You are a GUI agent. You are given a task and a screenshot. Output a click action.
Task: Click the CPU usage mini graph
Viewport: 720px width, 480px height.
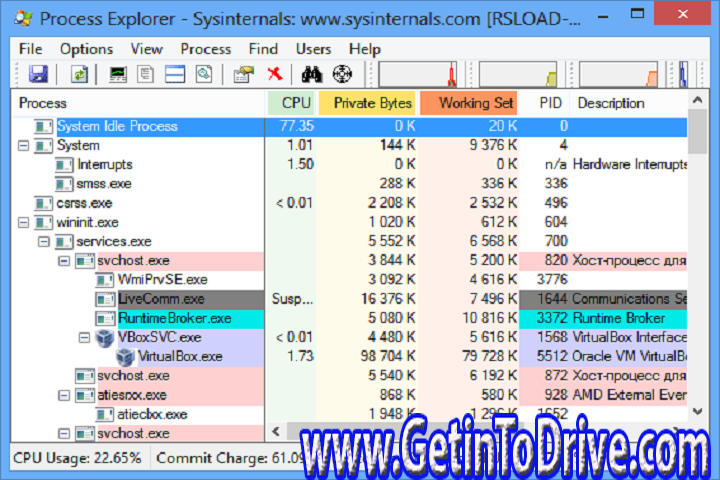pos(417,74)
